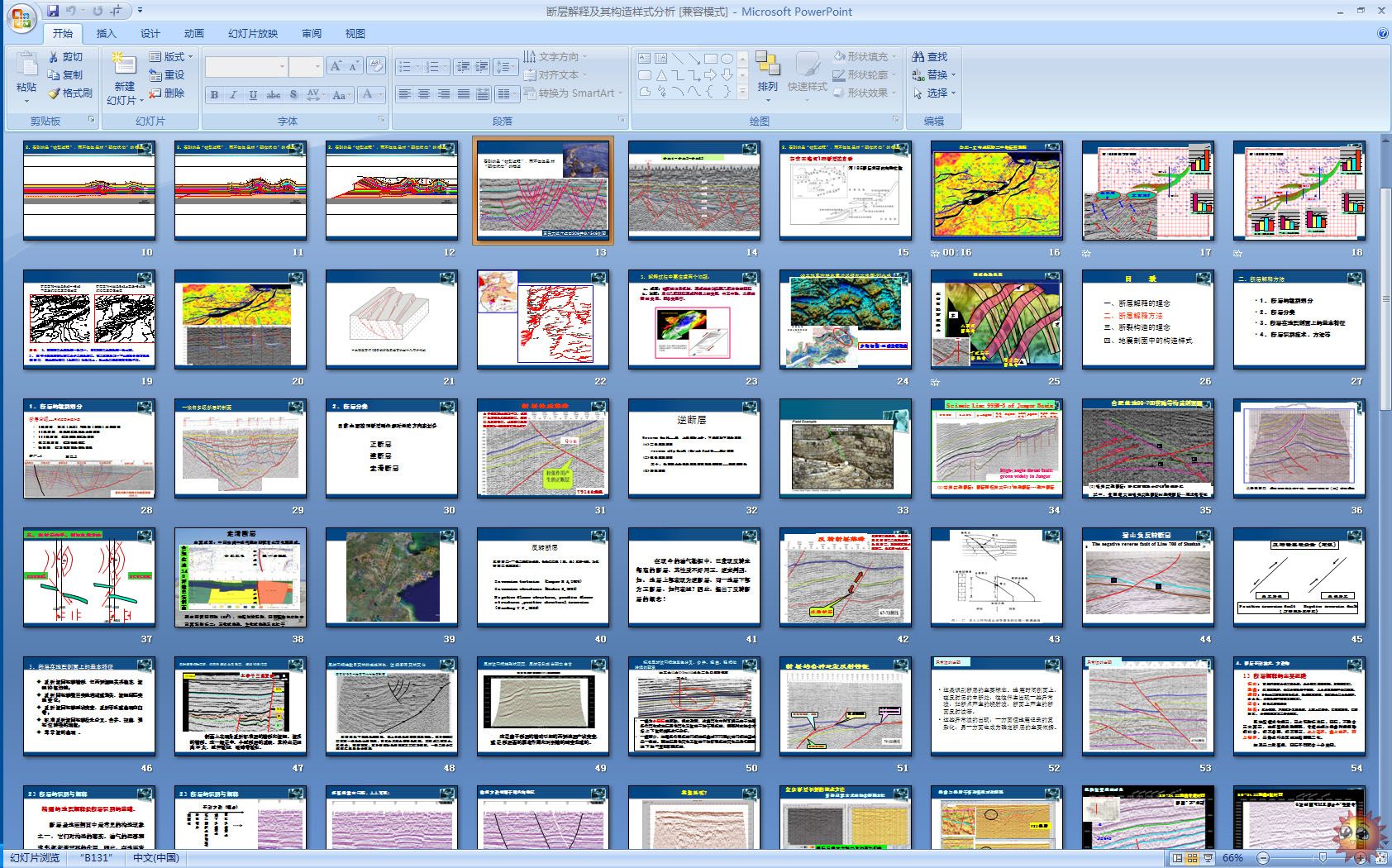The width and height of the screenshot is (1392, 868).
Task: Open the line spacing dropdown
Action: click(505, 67)
